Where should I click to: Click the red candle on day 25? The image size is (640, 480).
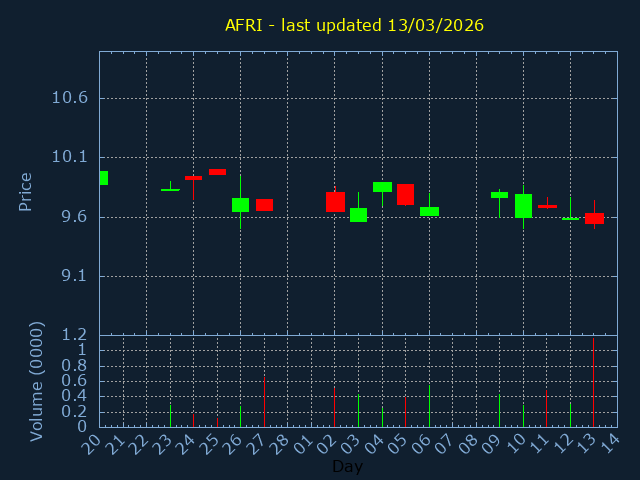coord(217,172)
